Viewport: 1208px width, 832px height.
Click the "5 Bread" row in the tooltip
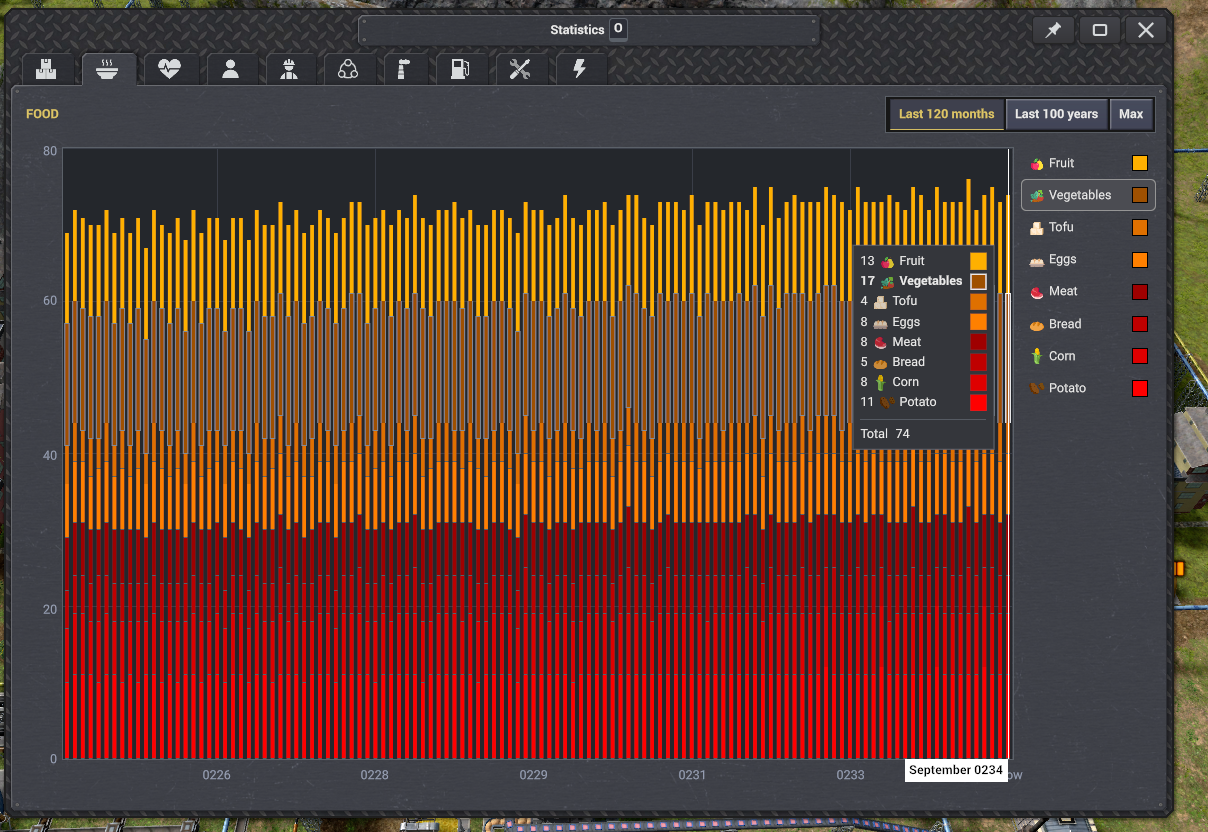tap(923, 362)
